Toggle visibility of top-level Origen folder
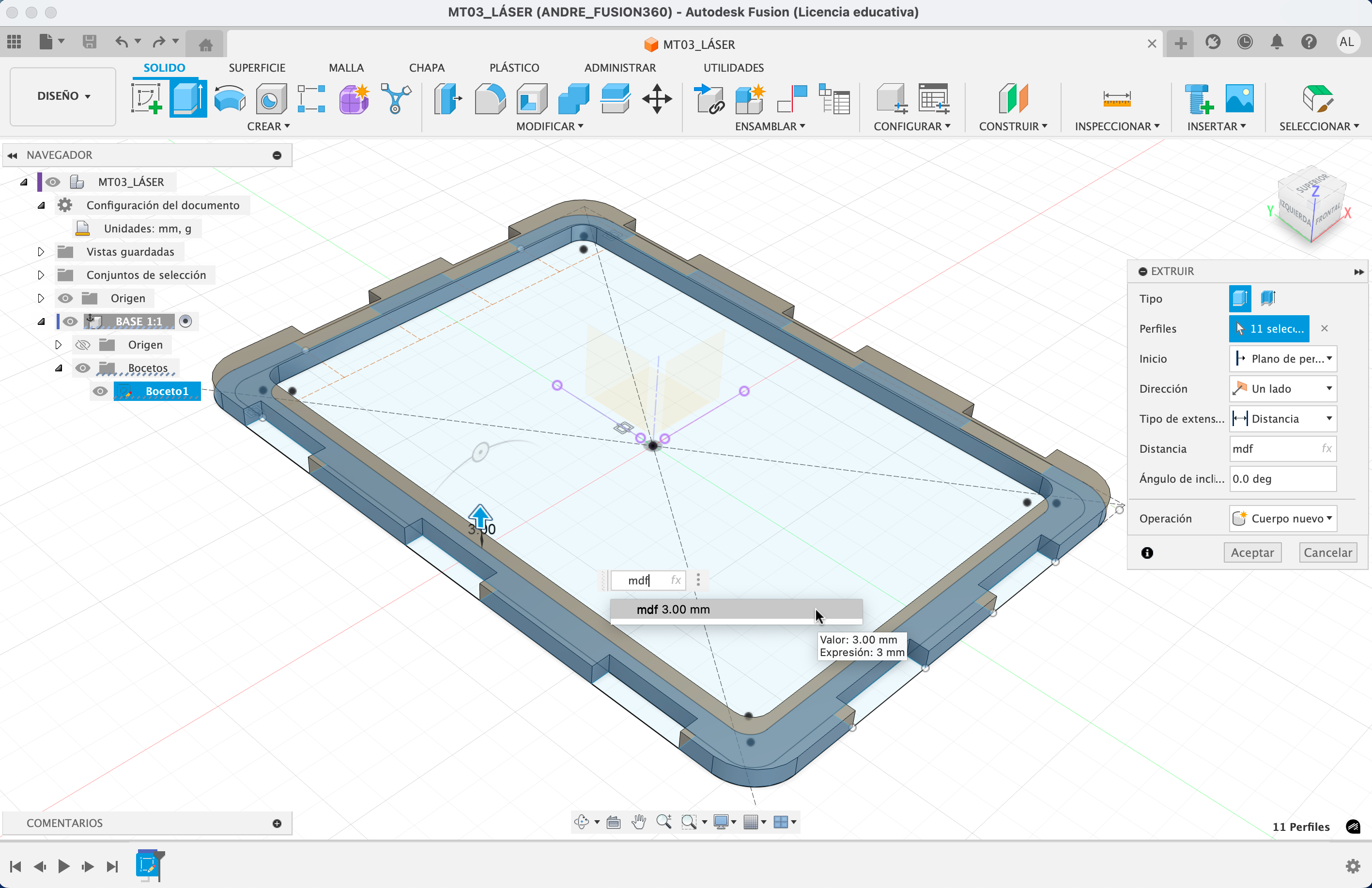Viewport: 1372px width, 888px height. [x=66, y=298]
